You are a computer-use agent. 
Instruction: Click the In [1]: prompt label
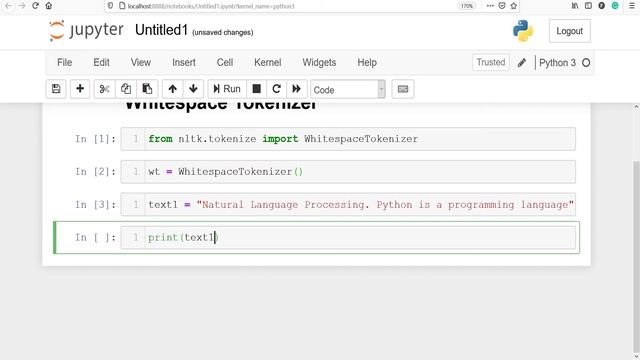(96, 139)
